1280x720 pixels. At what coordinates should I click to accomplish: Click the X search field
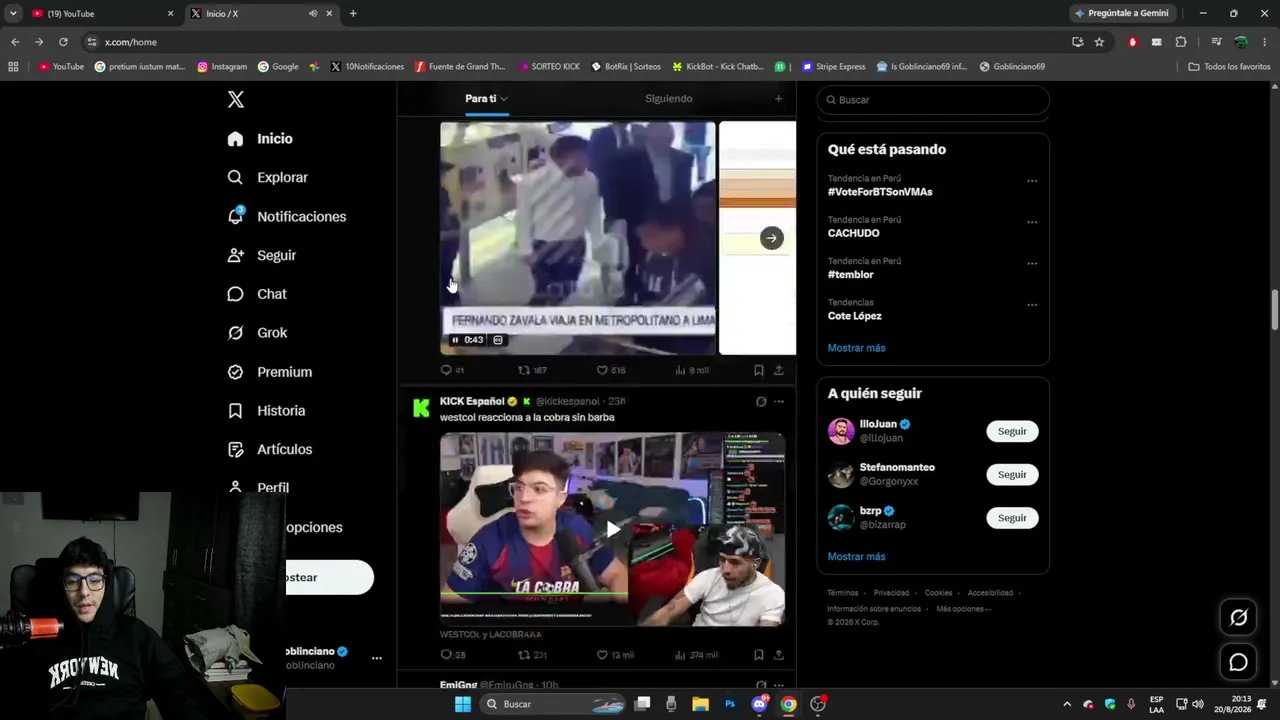click(x=933, y=100)
